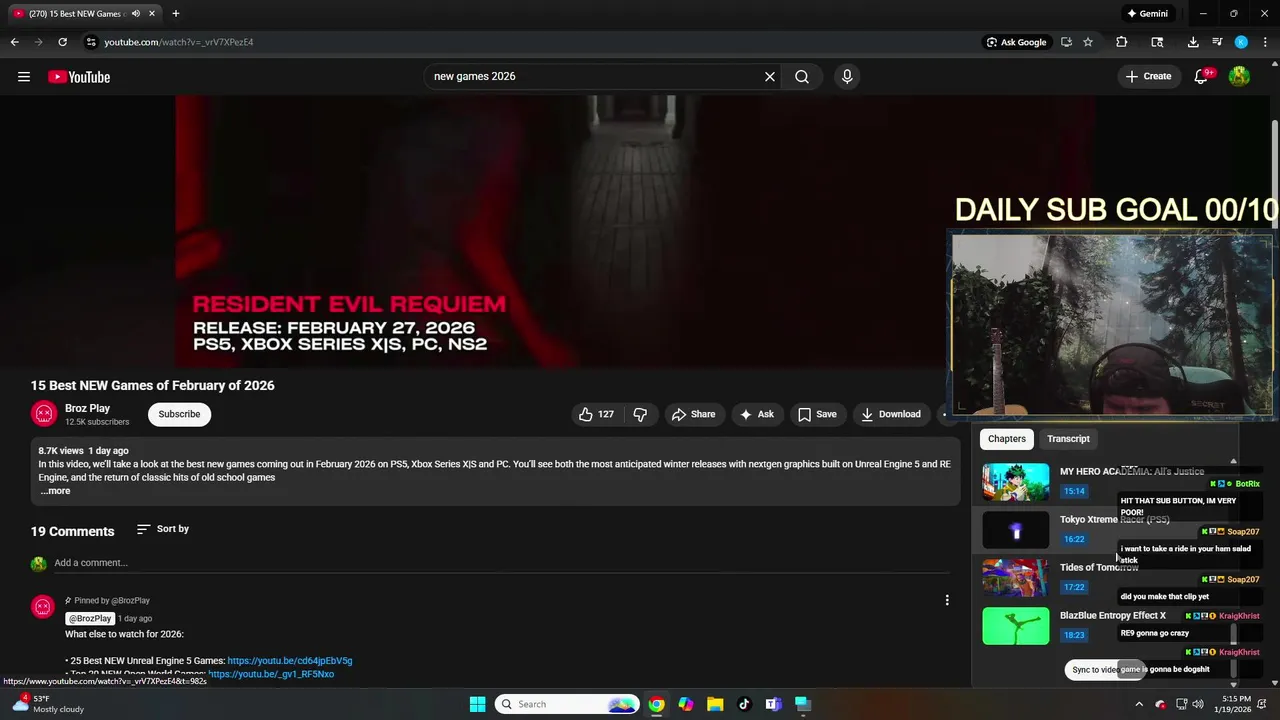This screenshot has height=720, width=1280.
Task: Bookmark this page with the star
Action: (1088, 42)
